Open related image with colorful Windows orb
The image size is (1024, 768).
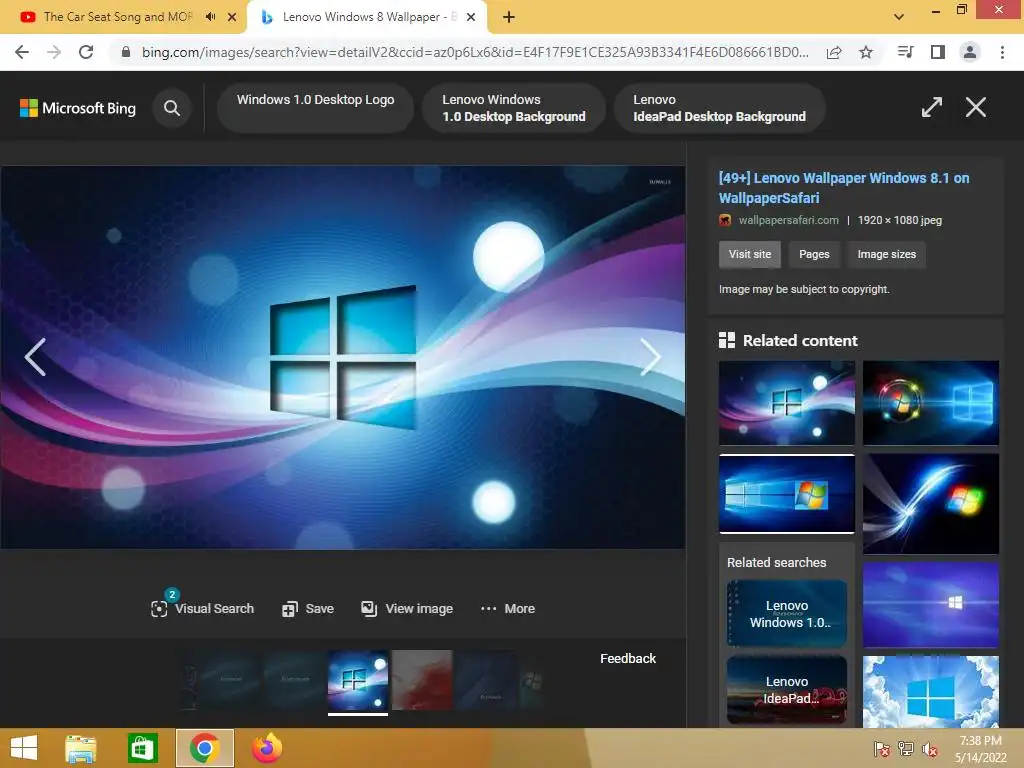click(x=931, y=403)
